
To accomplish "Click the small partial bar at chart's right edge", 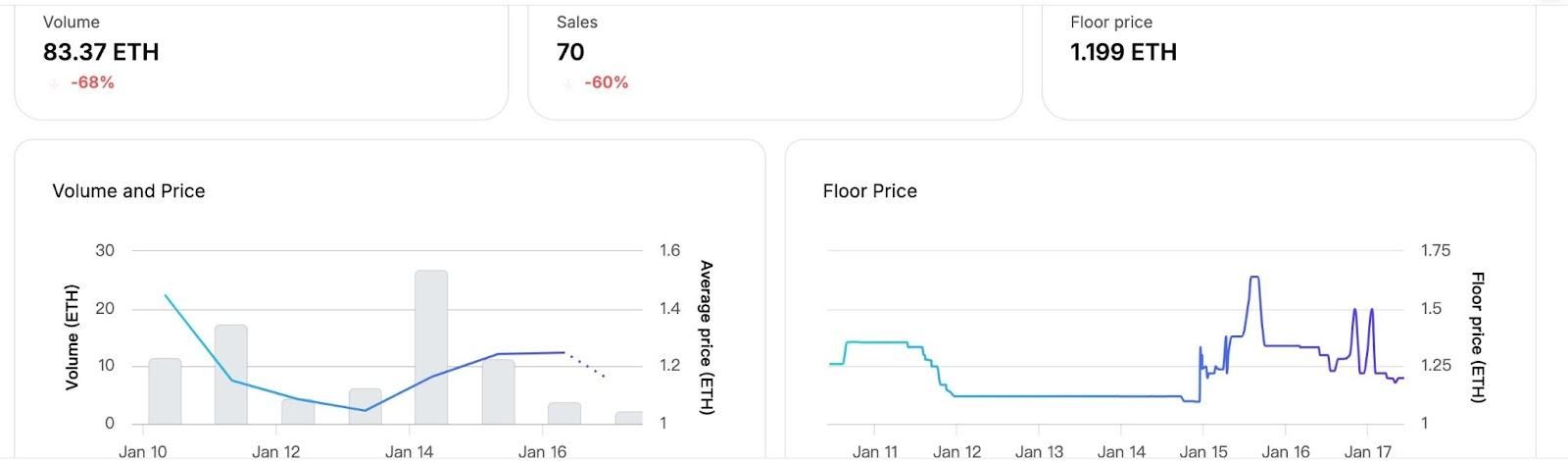I will [x=629, y=418].
